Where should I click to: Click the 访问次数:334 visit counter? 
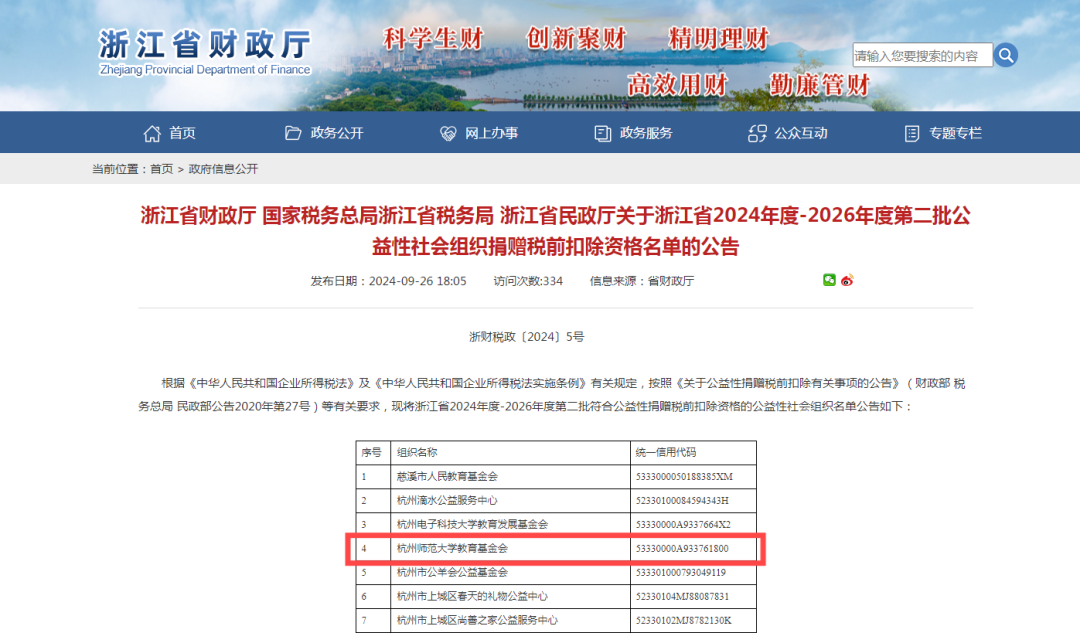click(528, 281)
